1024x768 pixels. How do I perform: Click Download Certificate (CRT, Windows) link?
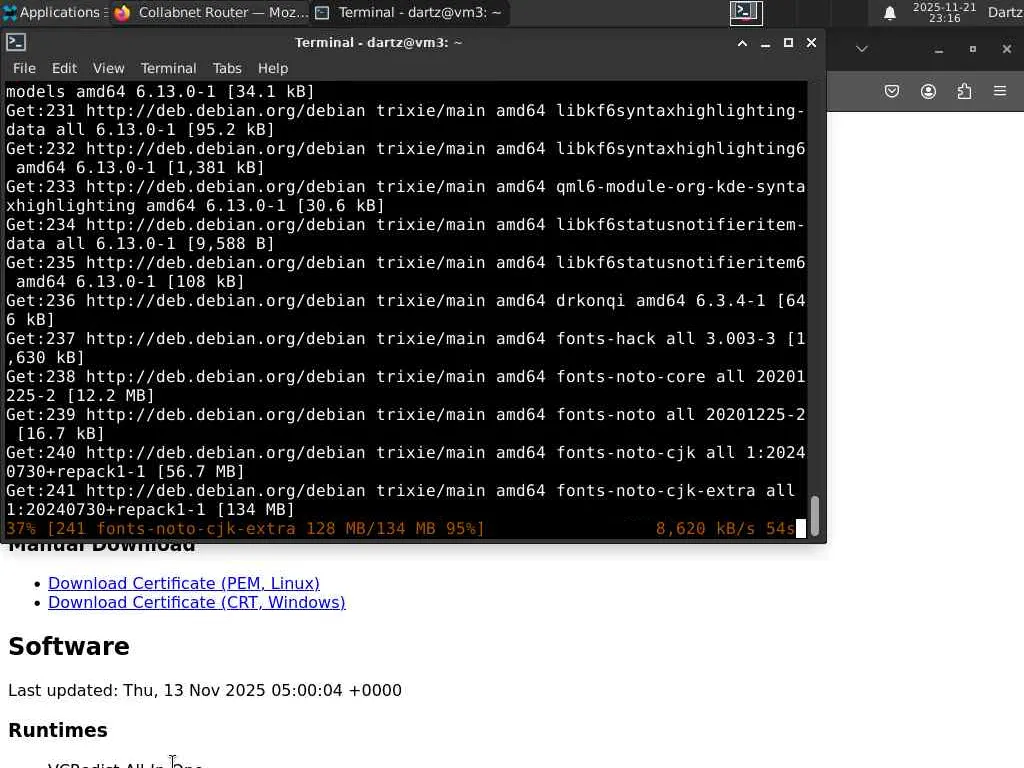197,602
